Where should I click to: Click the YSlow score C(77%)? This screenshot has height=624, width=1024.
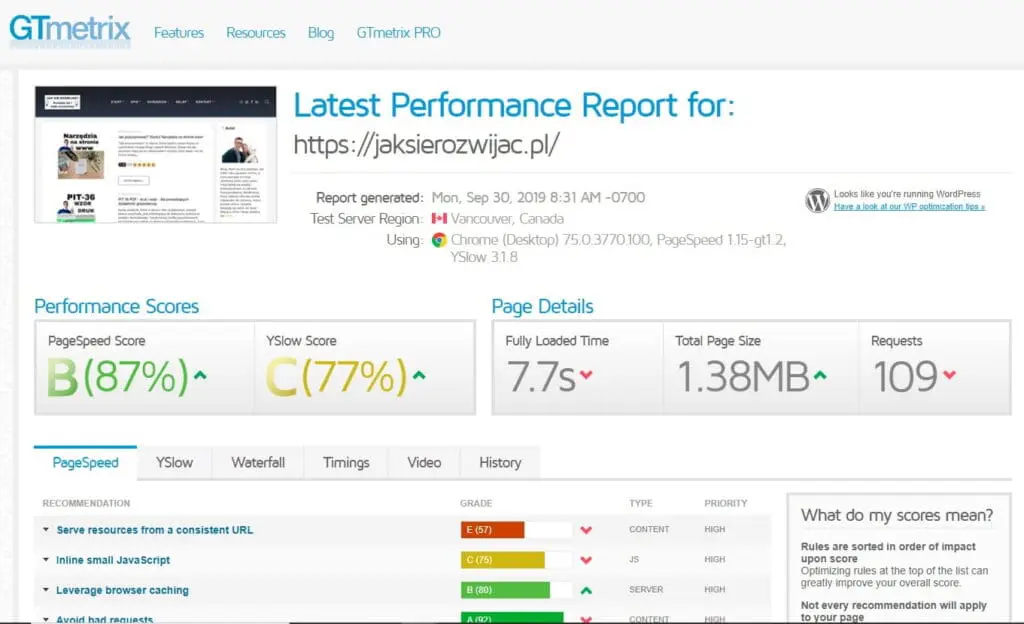336,377
